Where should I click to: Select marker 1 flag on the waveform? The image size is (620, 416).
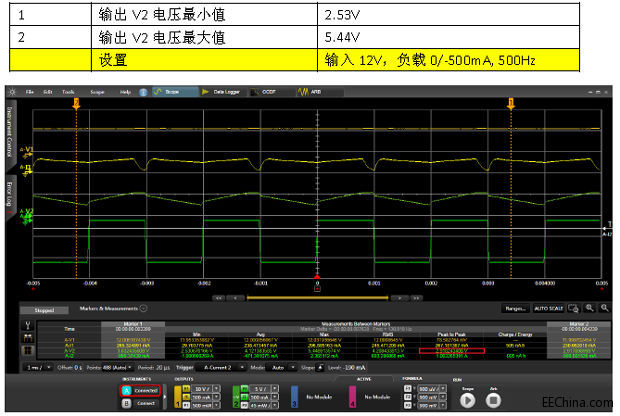[x=511, y=104]
